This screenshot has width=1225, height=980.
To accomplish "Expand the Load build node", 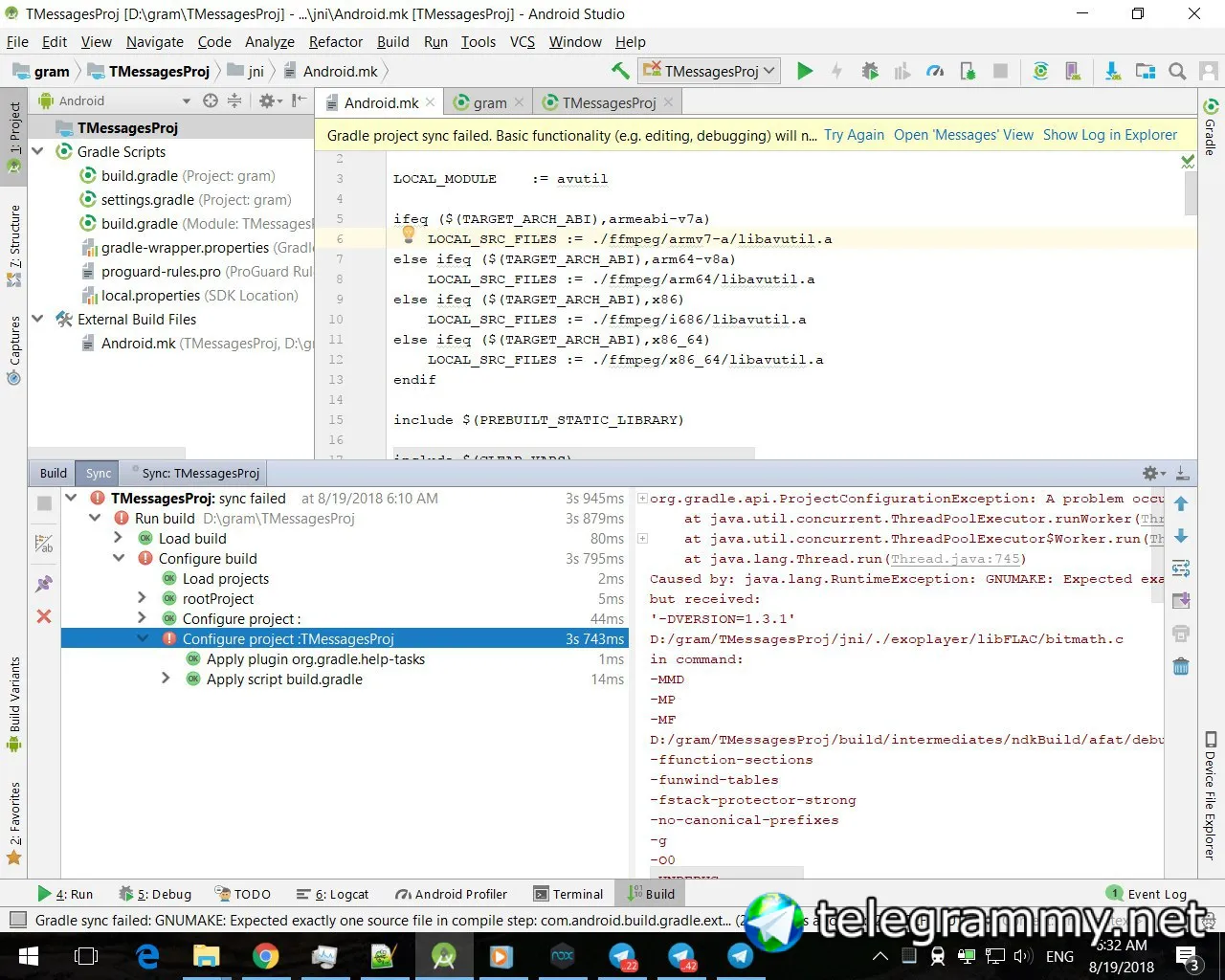I will click(119, 538).
